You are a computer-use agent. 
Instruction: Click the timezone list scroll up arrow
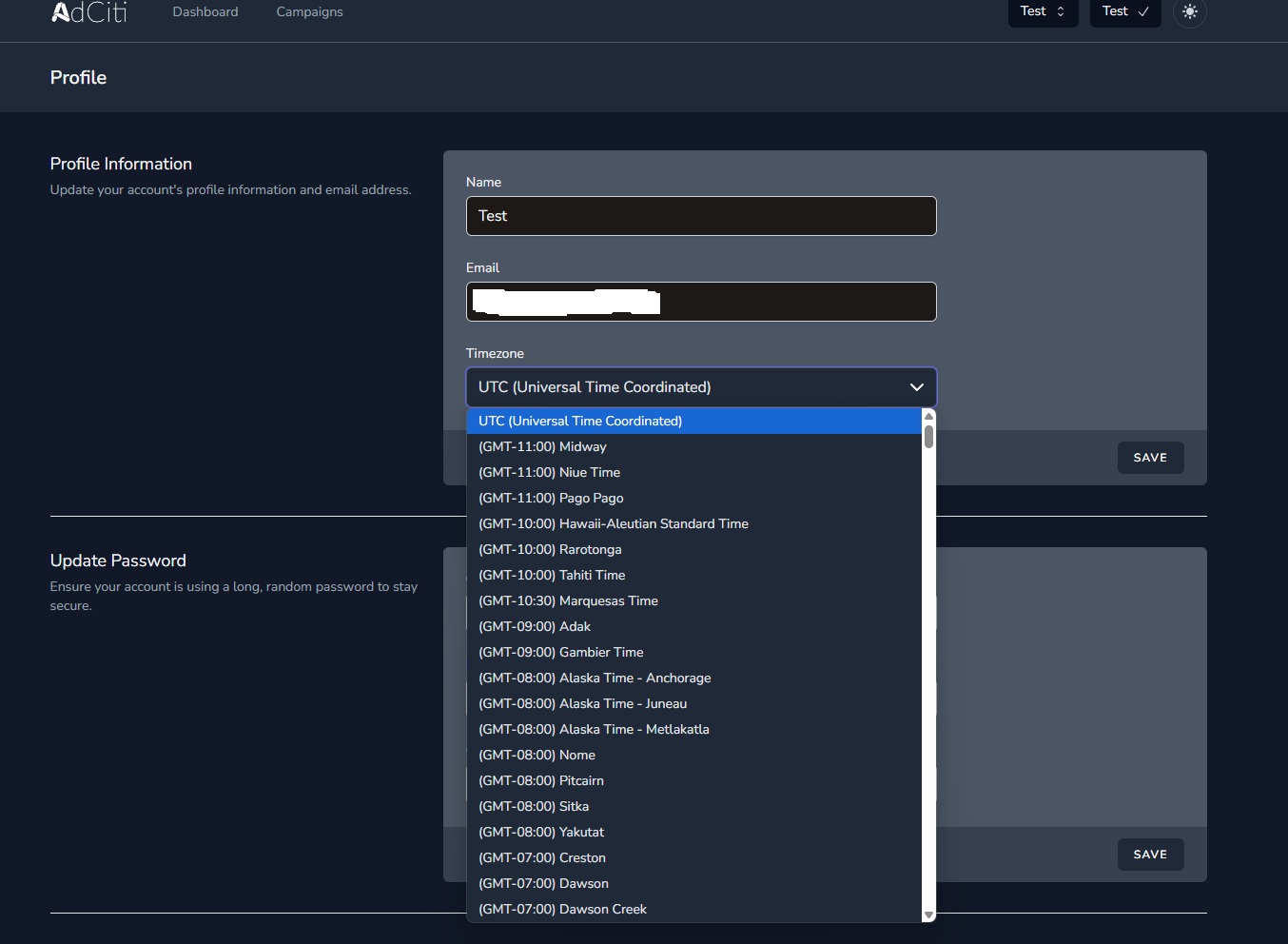click(928, 417)
